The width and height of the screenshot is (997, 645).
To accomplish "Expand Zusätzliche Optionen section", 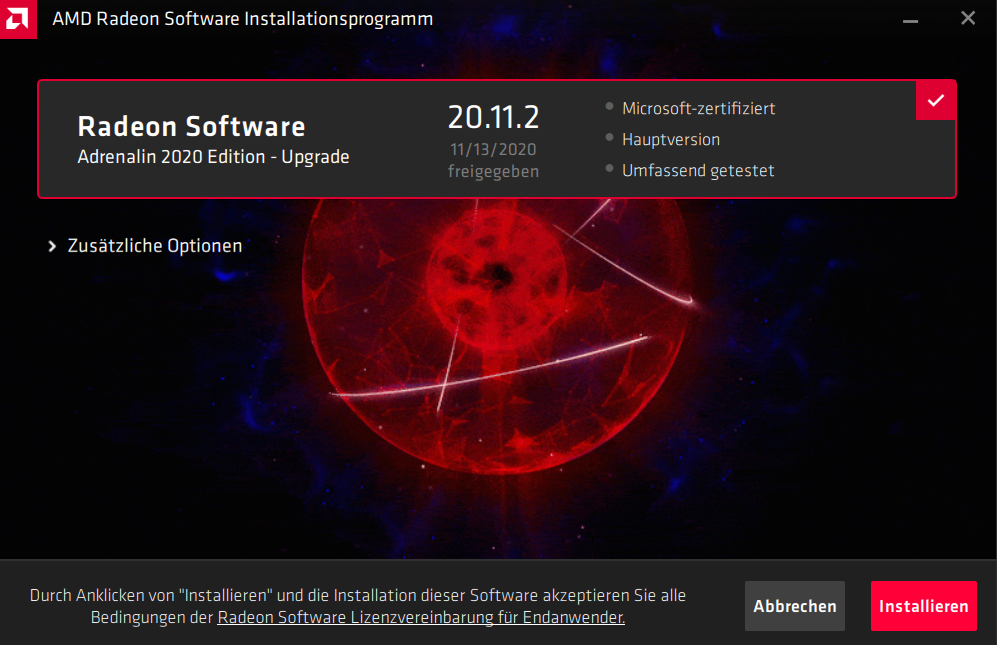I will [146, 246].
